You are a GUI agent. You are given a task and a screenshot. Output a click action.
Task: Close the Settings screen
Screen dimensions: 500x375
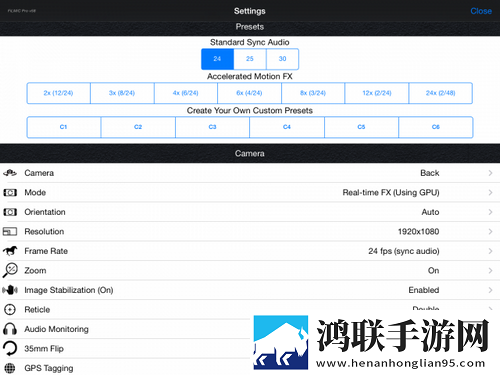(481, 11)
